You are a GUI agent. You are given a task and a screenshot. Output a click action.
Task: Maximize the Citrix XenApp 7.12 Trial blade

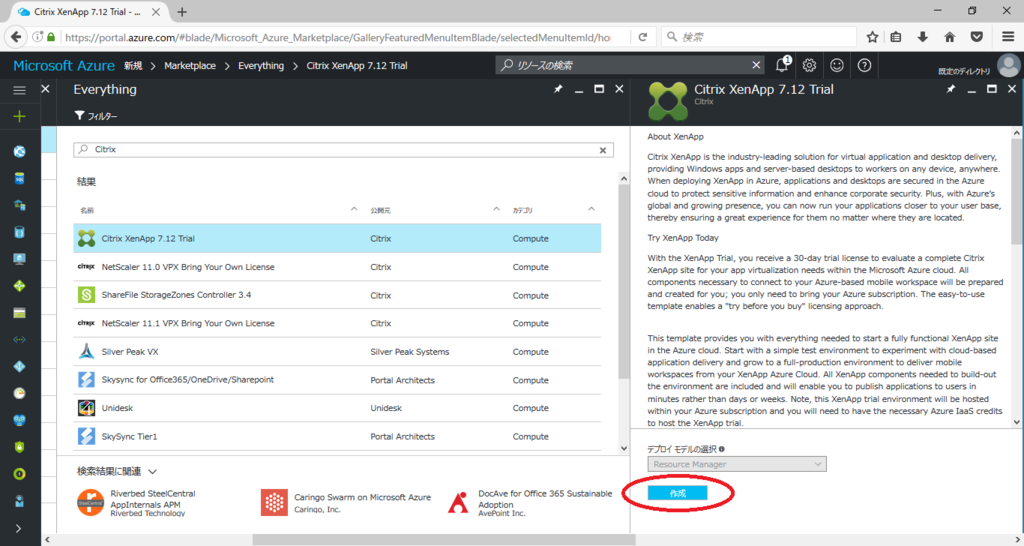992,89
